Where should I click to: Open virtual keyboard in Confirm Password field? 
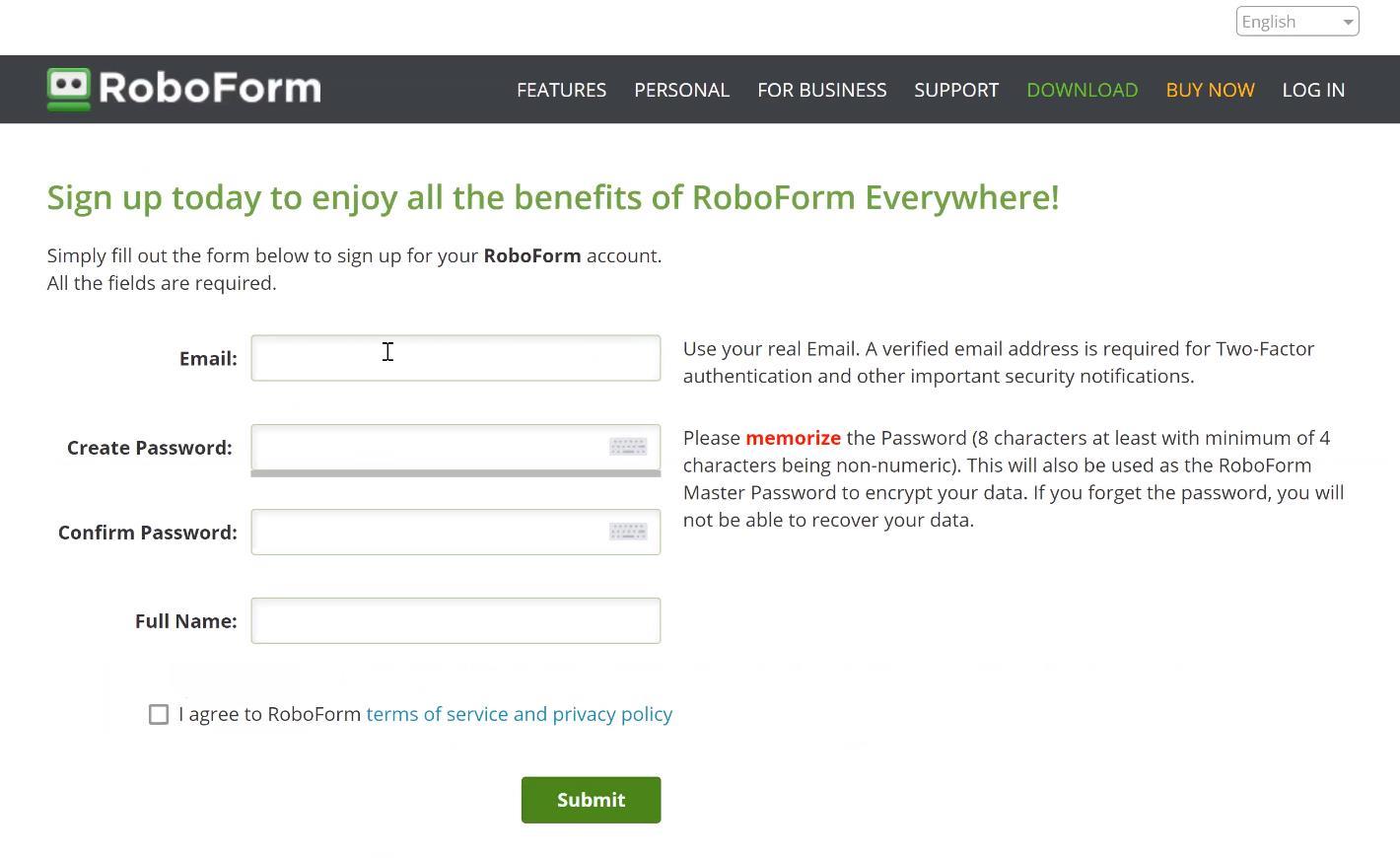pyautogui.click(x=628, y=533)
